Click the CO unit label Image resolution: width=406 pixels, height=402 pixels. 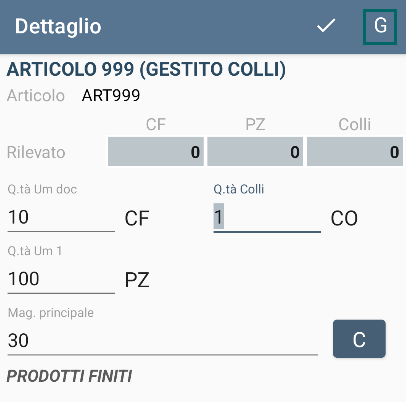pyautogui.click(x=344, y=219)
